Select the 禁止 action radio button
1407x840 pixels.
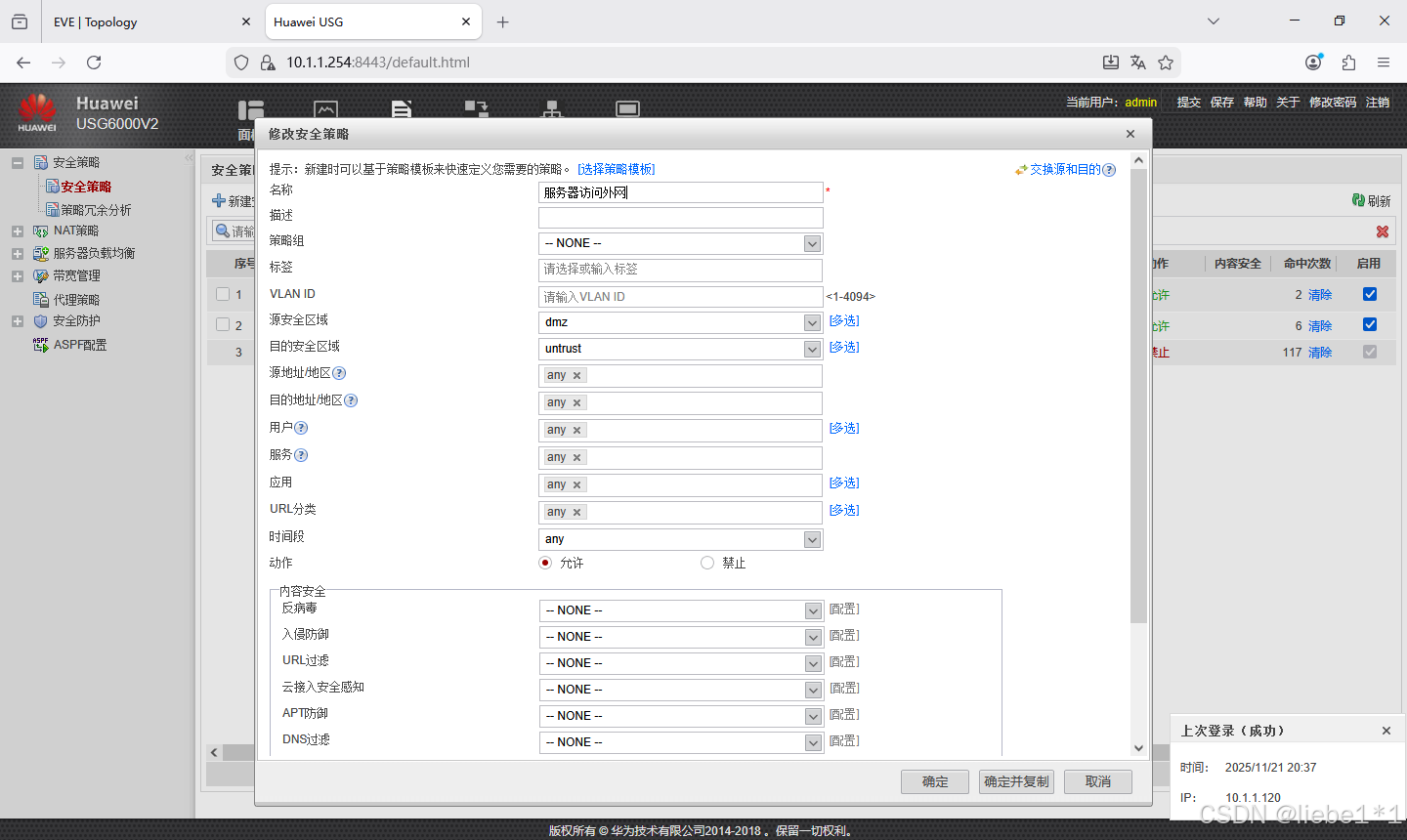[707, 563]
